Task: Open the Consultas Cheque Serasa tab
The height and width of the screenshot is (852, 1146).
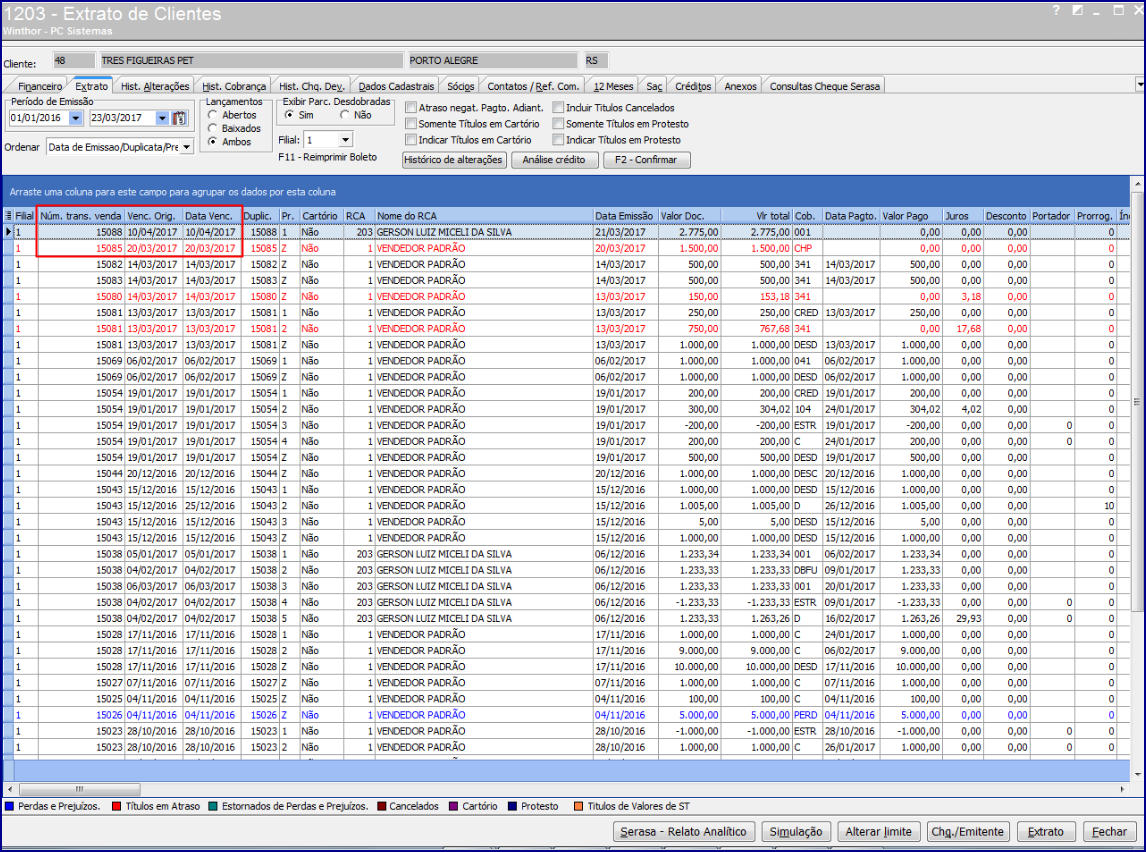Action: point(824,86)
